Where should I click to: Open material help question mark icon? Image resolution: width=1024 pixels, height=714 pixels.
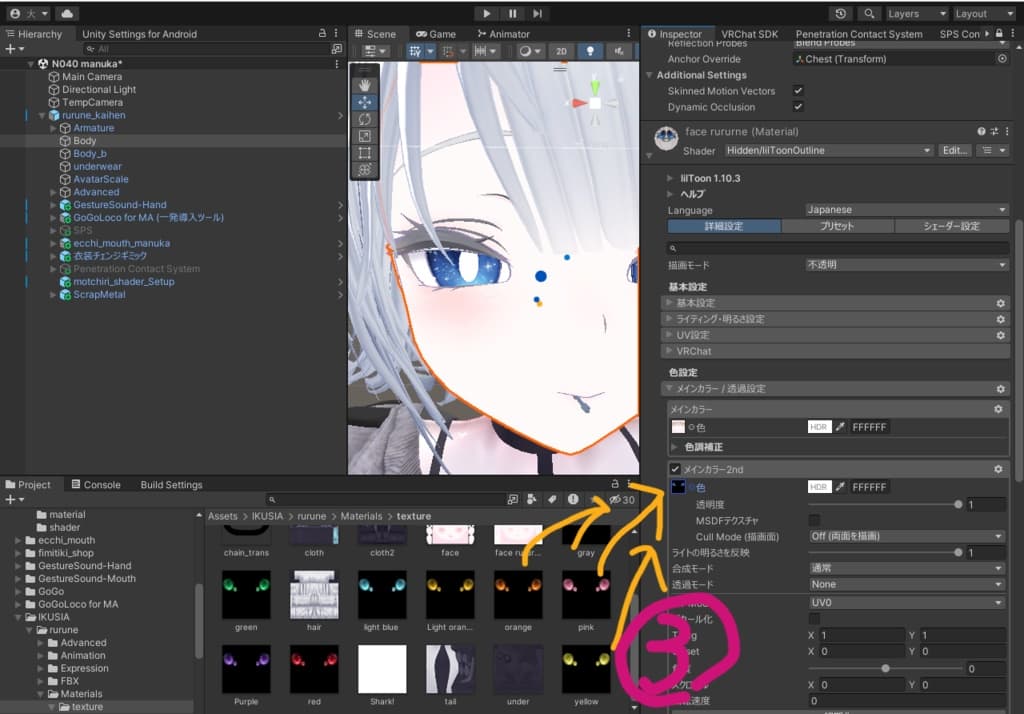point(981,131)
